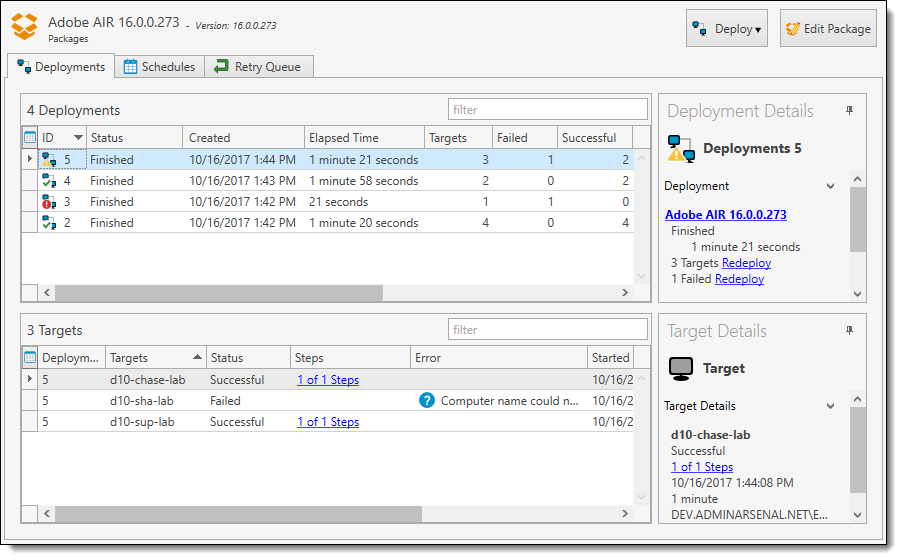Click the Edit Package button
The height and width of the screenshot is (560, 902).
828,29
